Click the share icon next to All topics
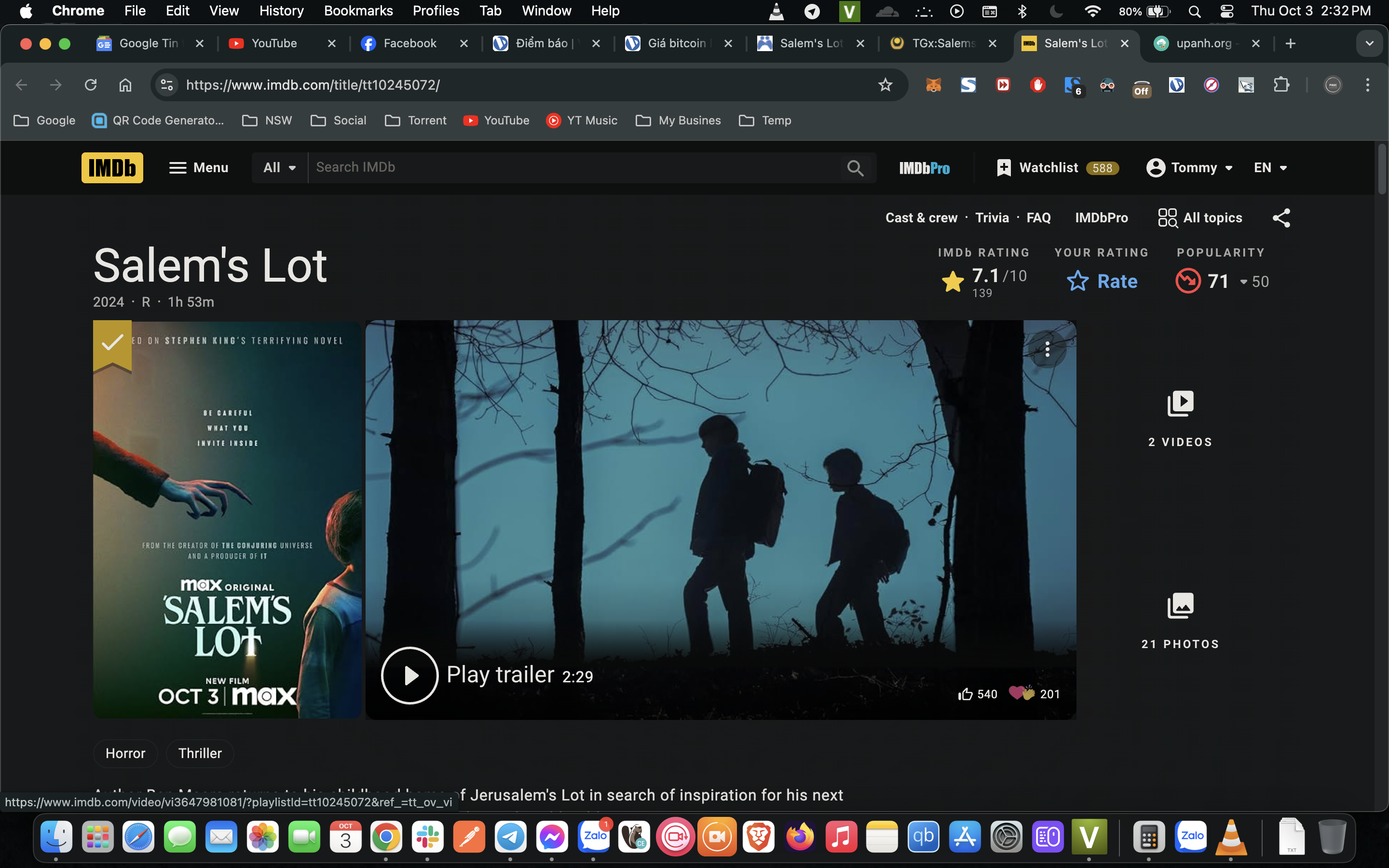This screenshot has width=1389, height=868. click(1281, 218)
